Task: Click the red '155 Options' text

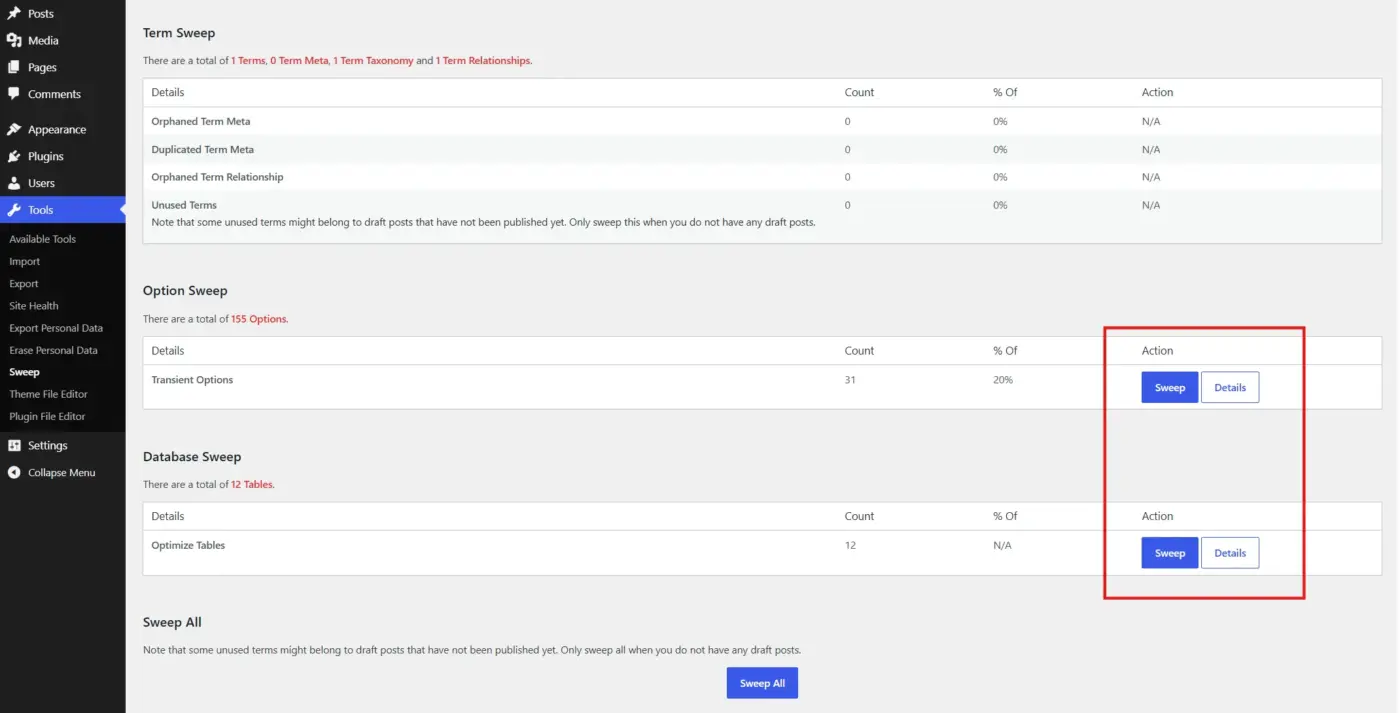Action: 259,319
